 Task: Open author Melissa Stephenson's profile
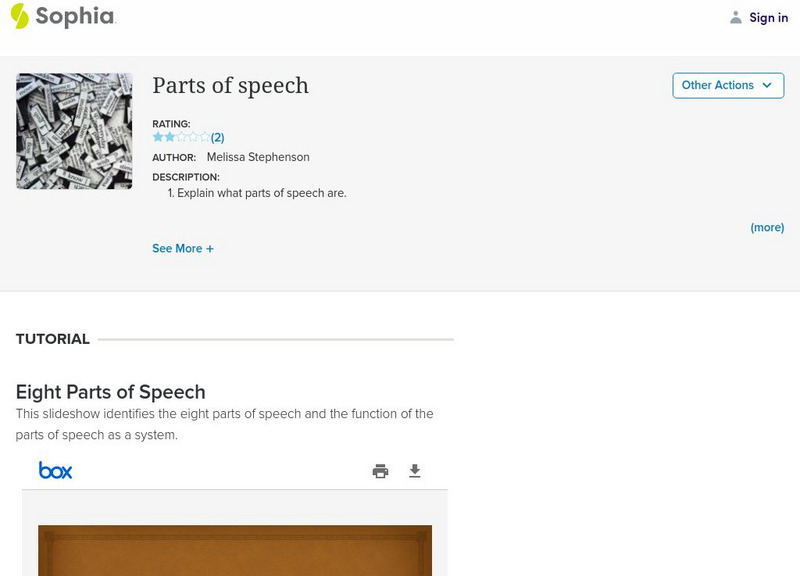[x=258, y=157]
